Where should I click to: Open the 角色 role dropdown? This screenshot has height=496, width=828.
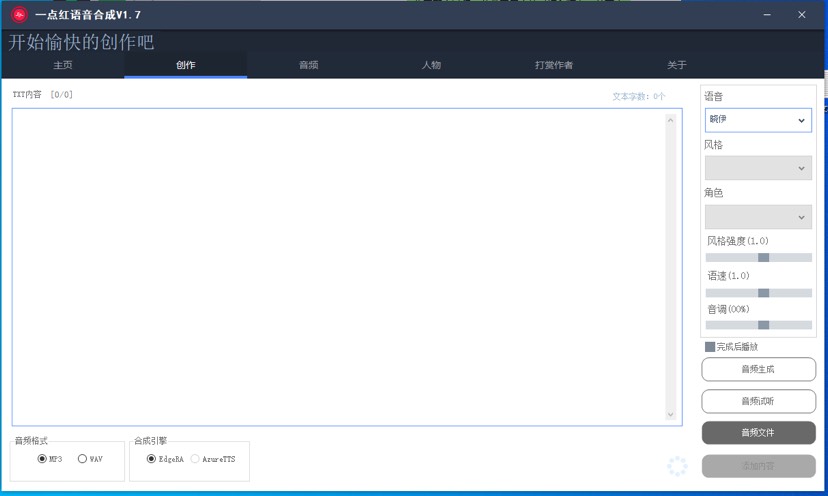tap(758, 216)
